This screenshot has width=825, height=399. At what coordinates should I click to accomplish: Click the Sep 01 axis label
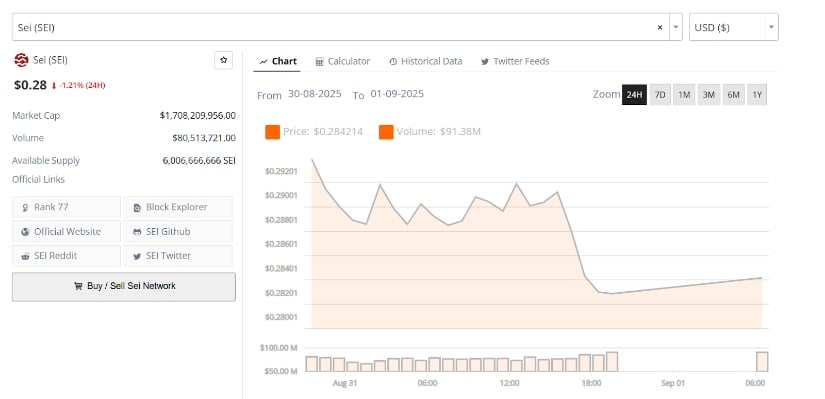tap(673, 383)
